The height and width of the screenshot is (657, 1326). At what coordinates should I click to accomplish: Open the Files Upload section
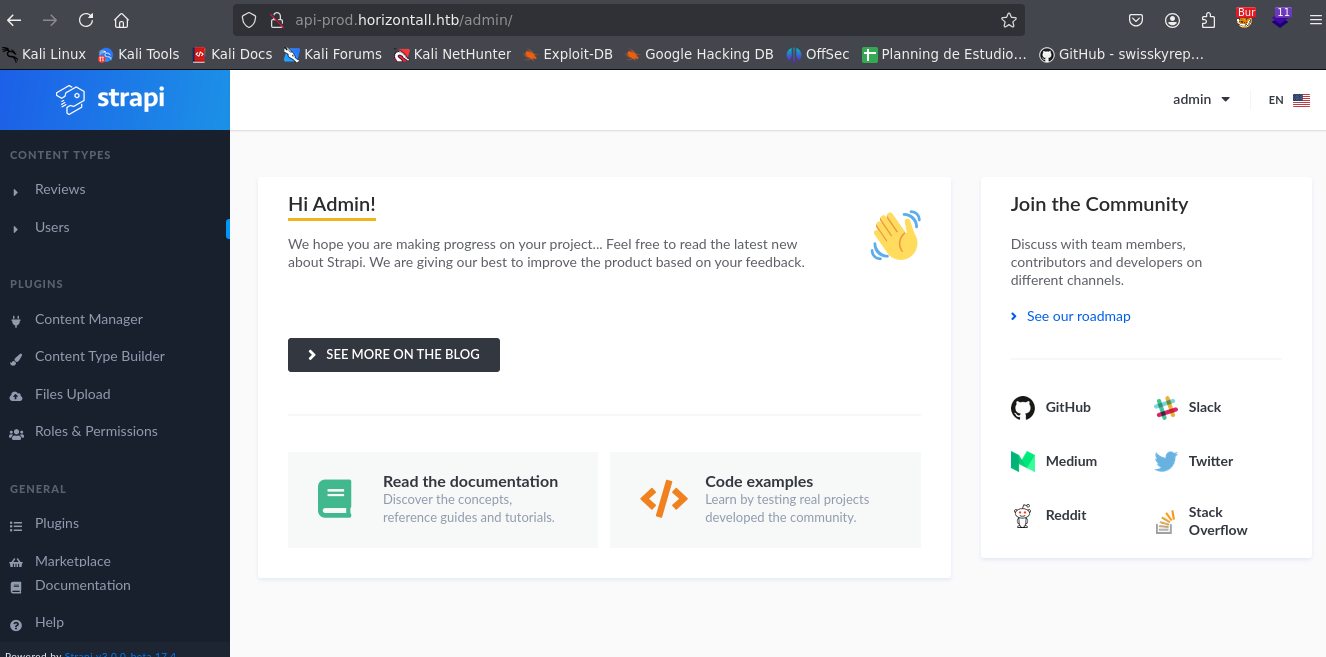click(x=72, y=395)
